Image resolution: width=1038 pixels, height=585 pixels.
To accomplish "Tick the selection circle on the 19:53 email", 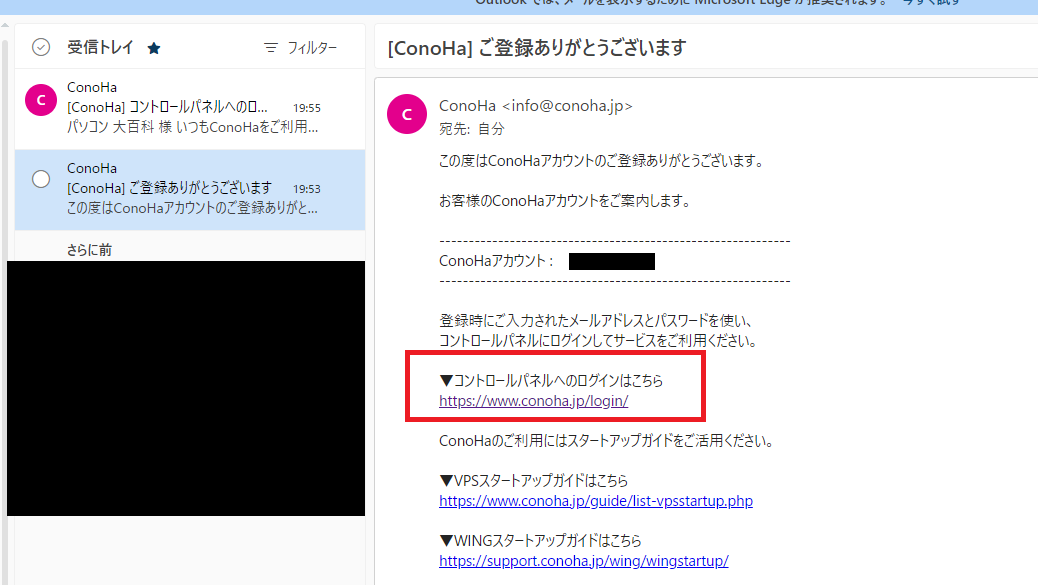I will coord(41,179).
